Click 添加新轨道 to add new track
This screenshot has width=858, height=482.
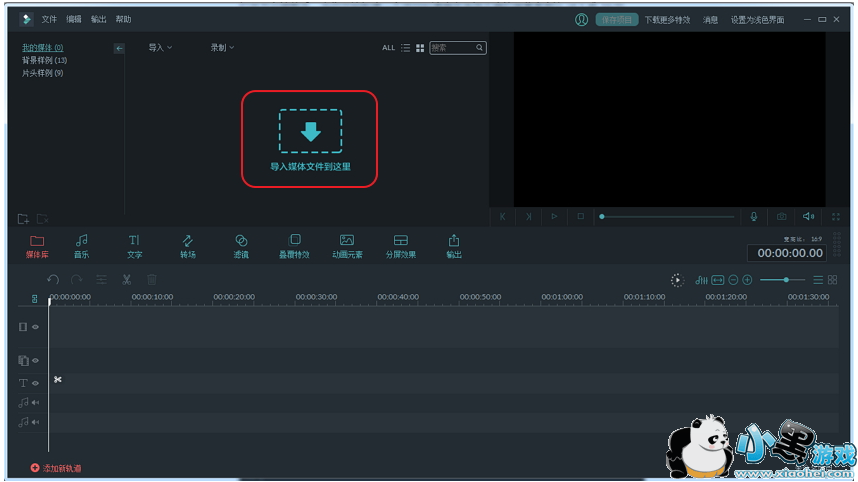pyautogui.click(x=56, y=468)
